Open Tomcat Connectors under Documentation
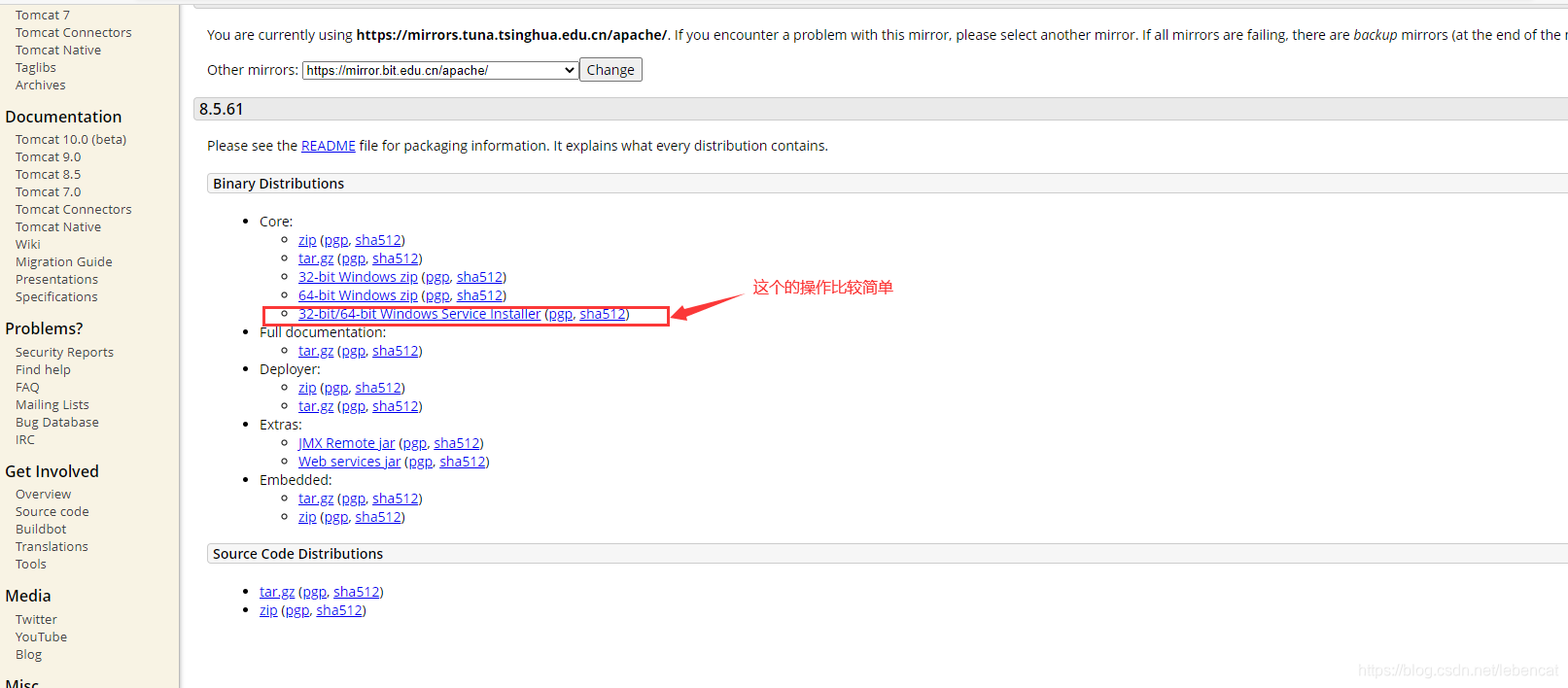This screenshot has width=1568, height=688. tap(74, 210)
